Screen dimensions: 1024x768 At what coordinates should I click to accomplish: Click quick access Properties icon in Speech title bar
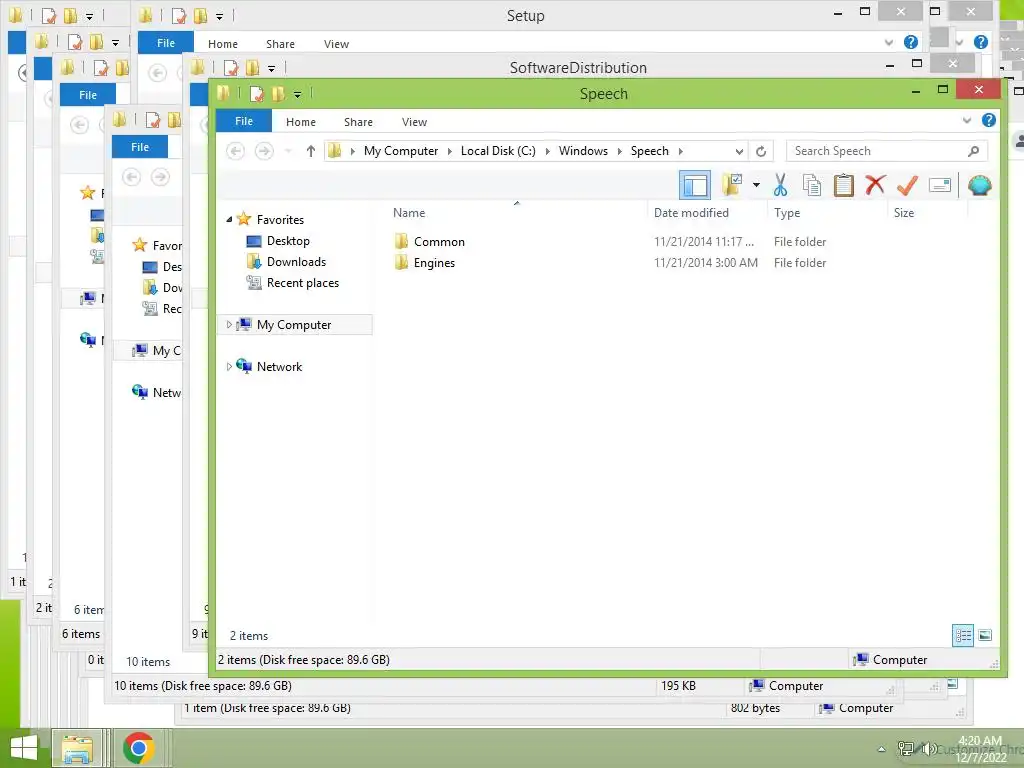point(257,94)
